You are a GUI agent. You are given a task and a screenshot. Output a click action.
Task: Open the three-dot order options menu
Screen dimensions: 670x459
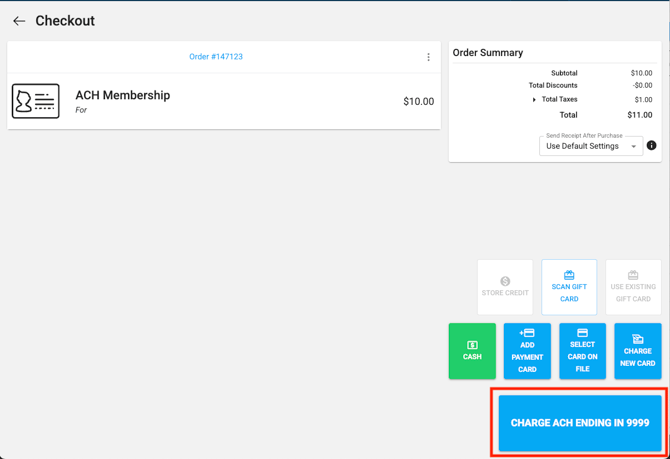429,57
